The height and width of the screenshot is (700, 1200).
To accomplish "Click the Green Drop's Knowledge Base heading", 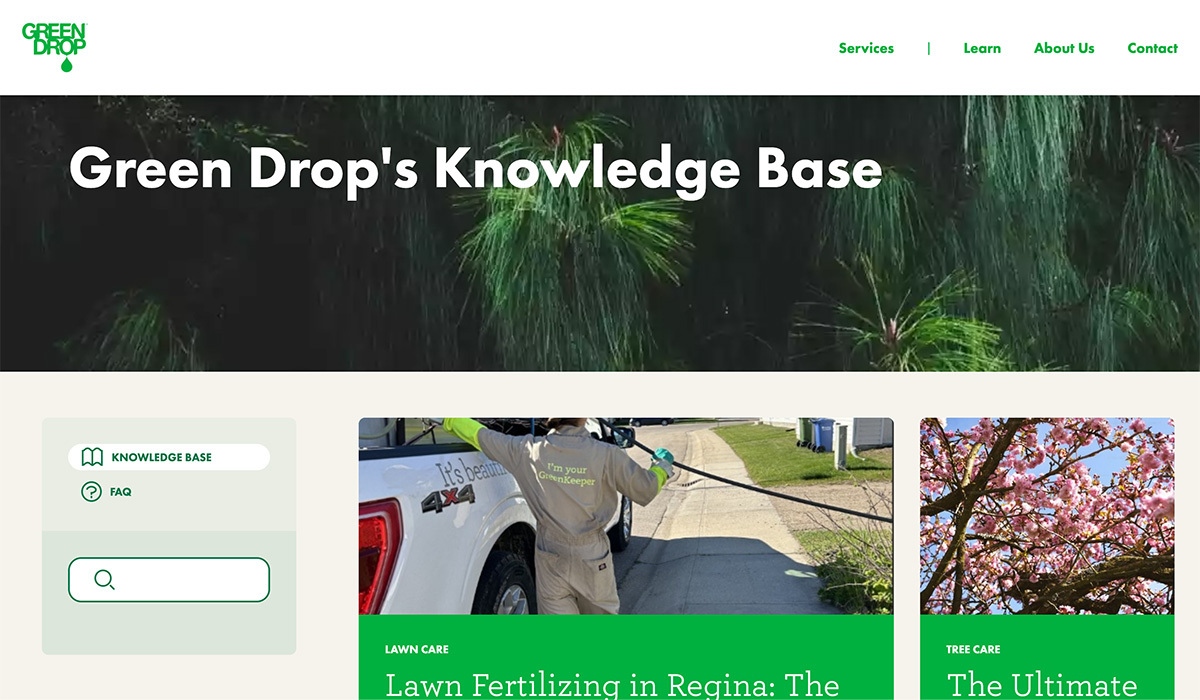I will 475,168.
